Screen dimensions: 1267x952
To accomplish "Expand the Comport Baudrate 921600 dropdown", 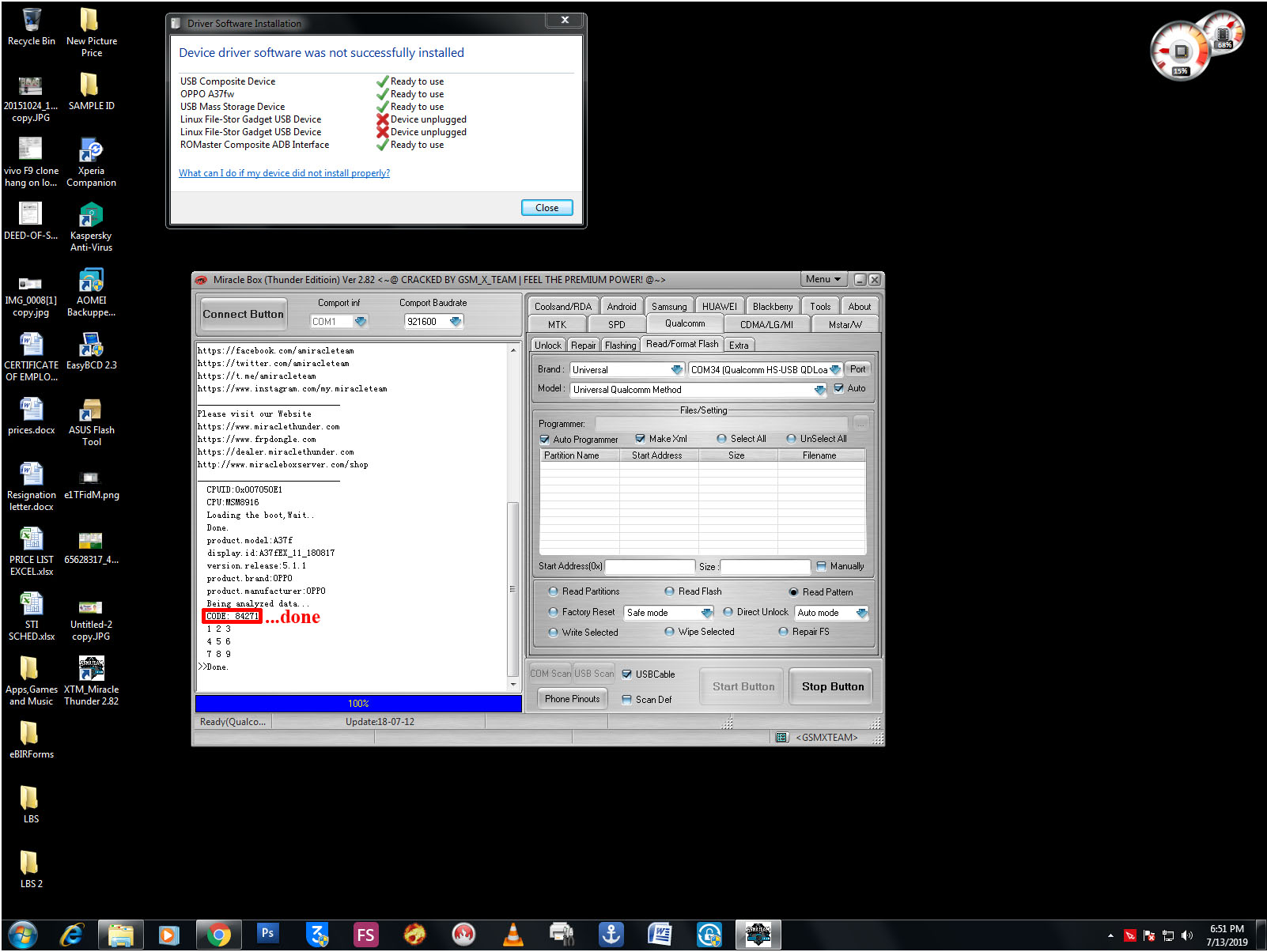I will click(x=455, y=322).
